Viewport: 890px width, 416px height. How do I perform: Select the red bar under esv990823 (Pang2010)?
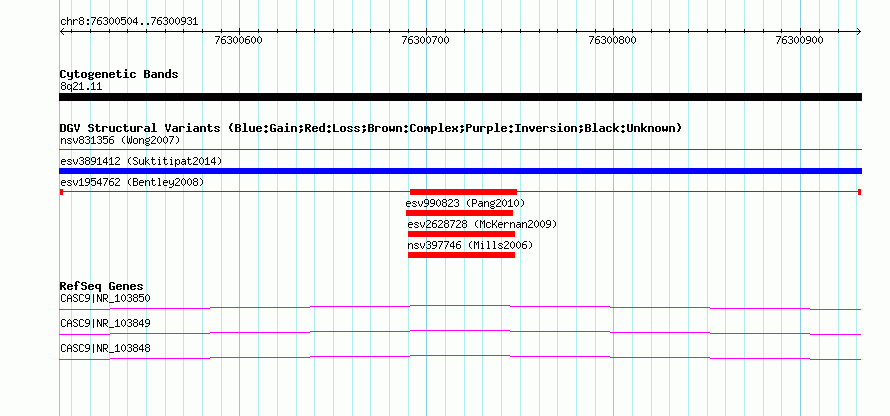click(459, 213)
